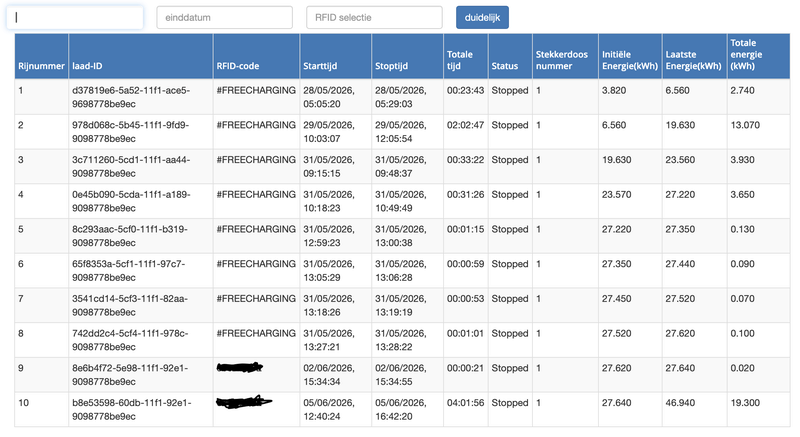Click the empty start date field
Image resolution: width=800 pixels, height=437 pixels.
[75, 17]
